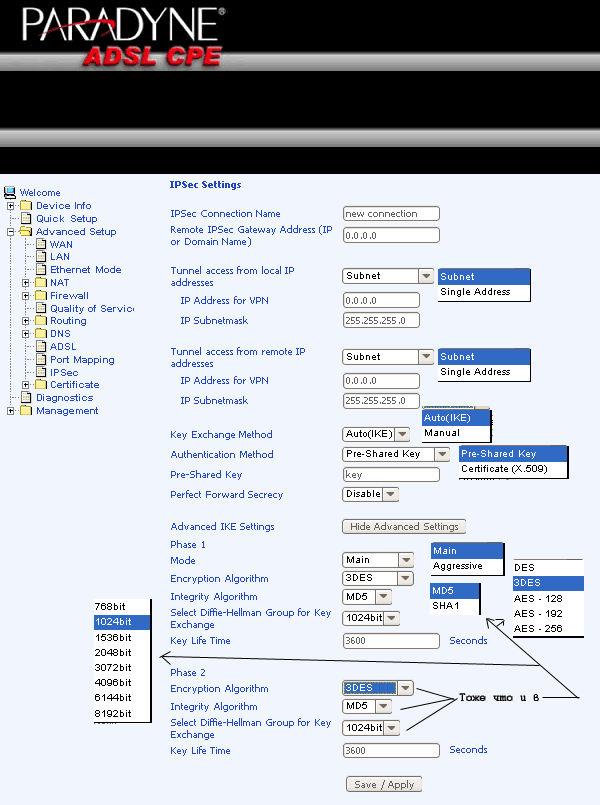Click the Routing folder icon
This screenshot has width=600, height=805.
point(41,320)
